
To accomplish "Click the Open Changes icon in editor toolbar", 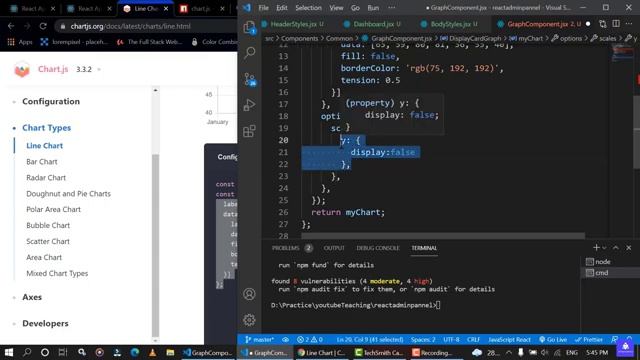I will point(603,24).
